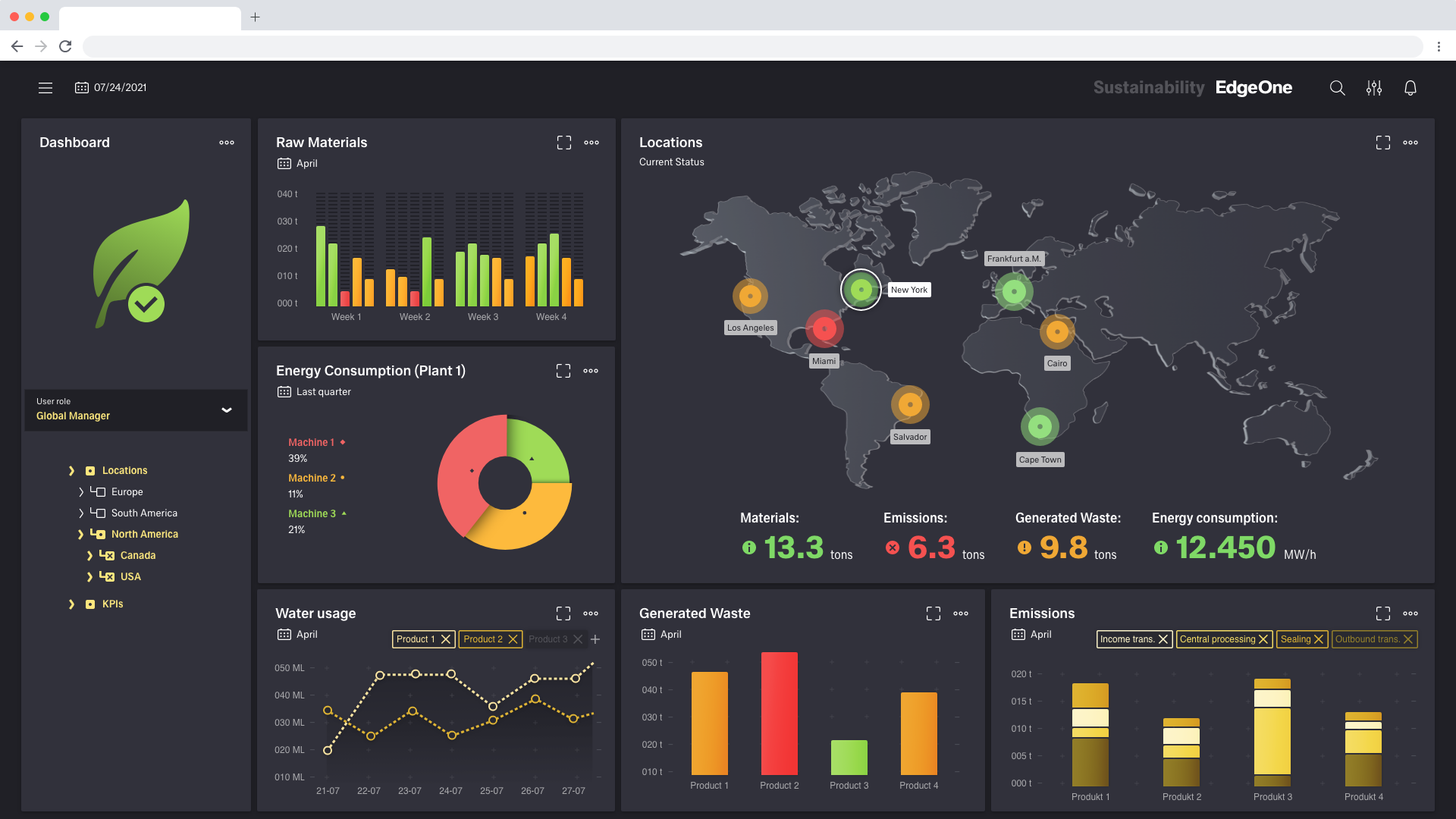Expand the KPIs tree node

coord(71,604)
